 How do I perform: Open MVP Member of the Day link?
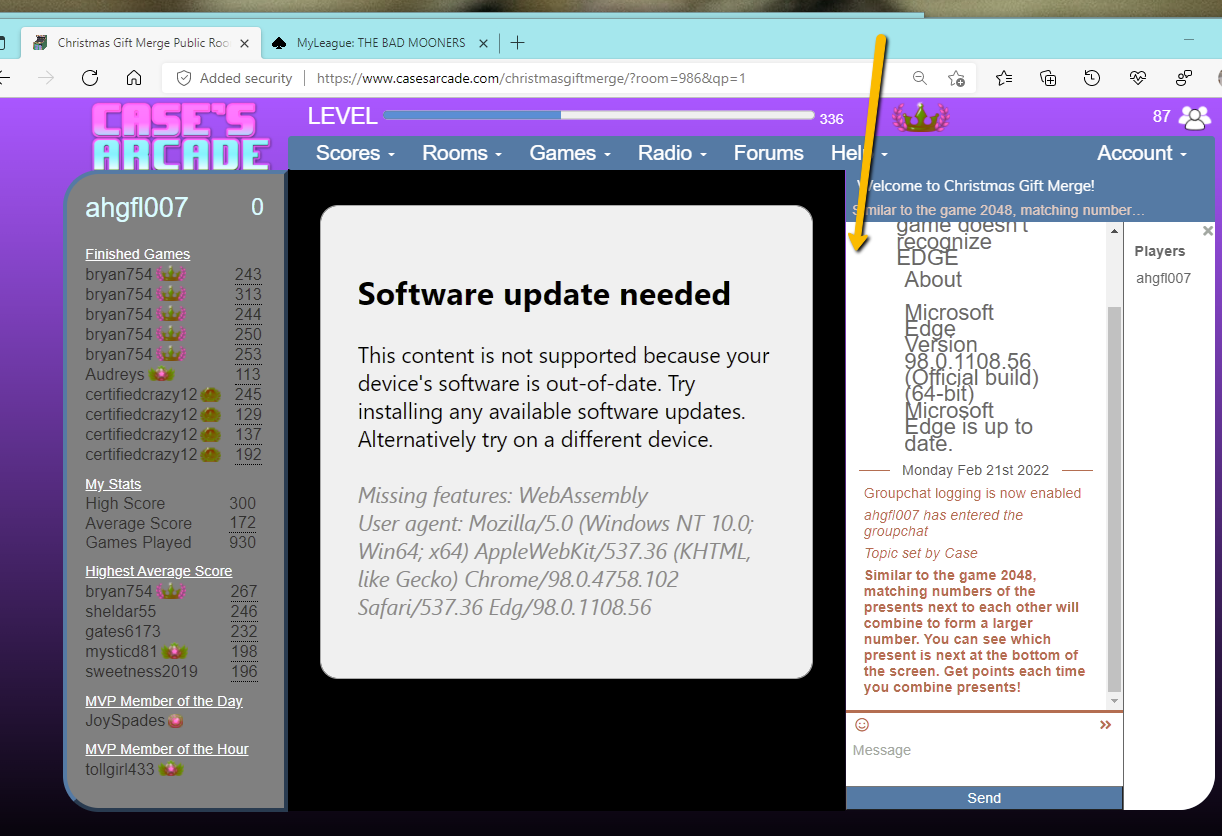tap(164, 701)
